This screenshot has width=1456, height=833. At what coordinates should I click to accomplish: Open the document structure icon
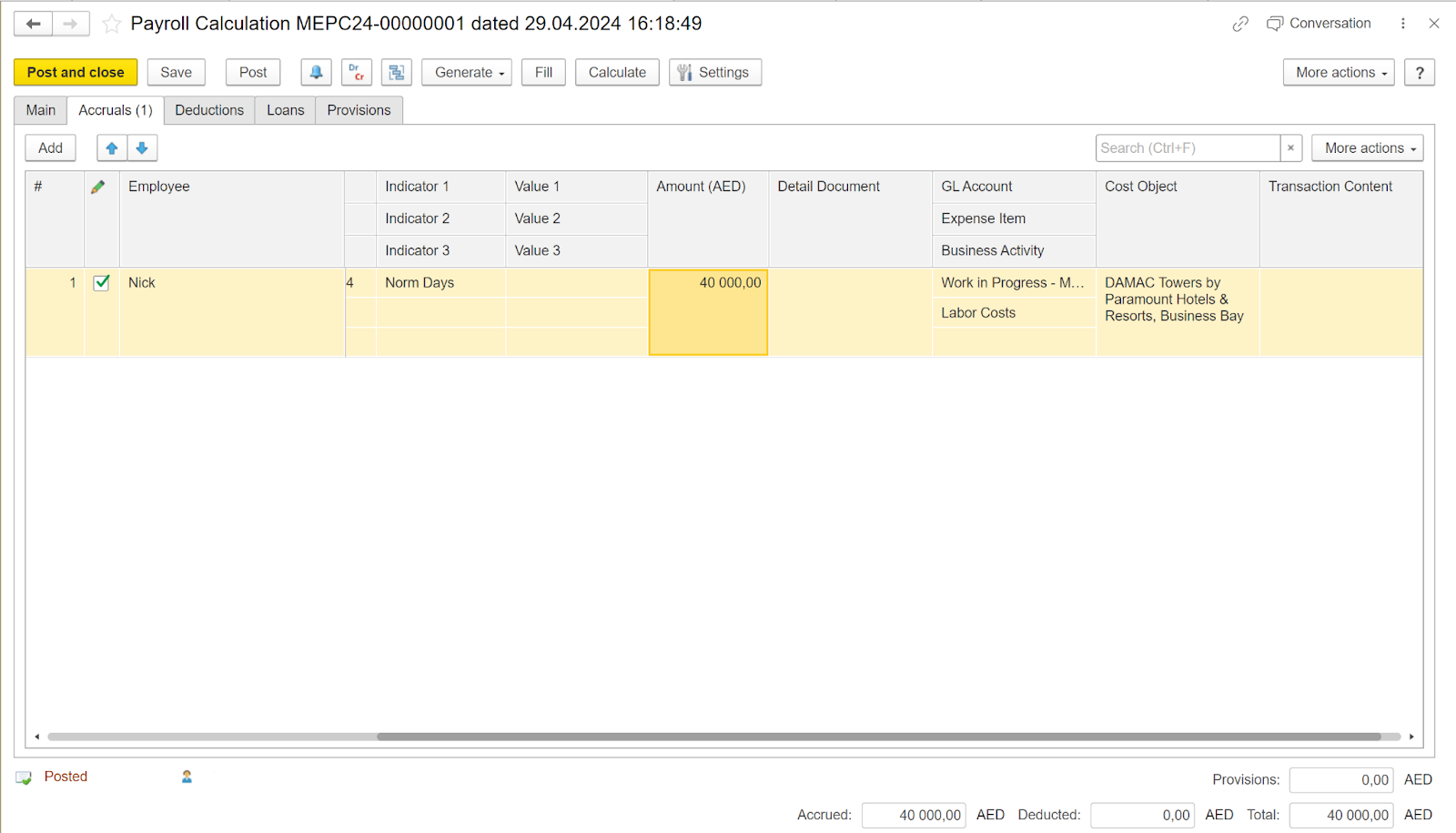click(x=396, y=72)
